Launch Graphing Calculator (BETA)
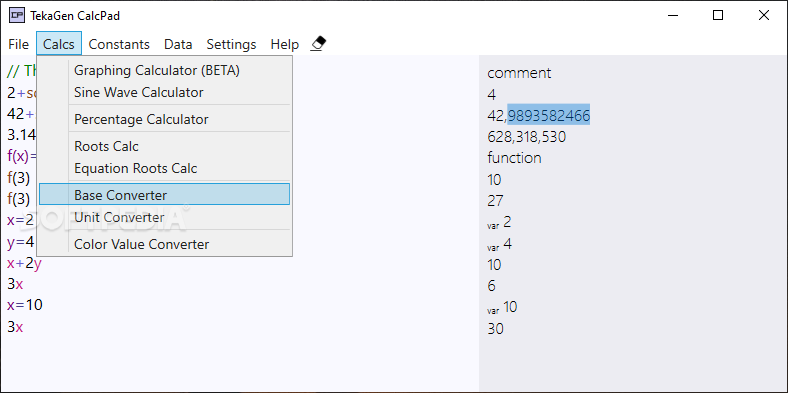This screenshot has height=393, width=788. coord(165,70)
